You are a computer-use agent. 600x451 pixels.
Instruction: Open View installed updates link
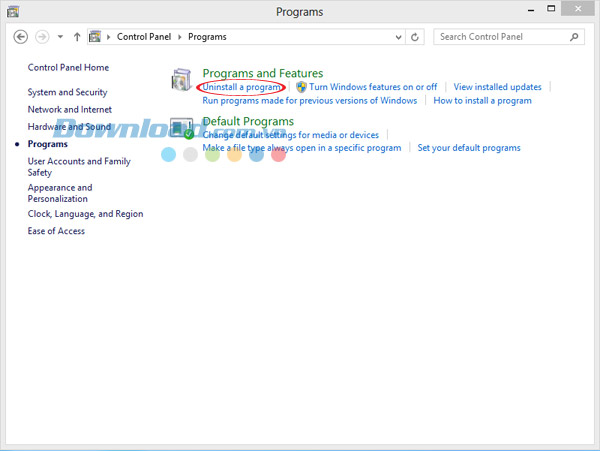[x=497, y=87]
